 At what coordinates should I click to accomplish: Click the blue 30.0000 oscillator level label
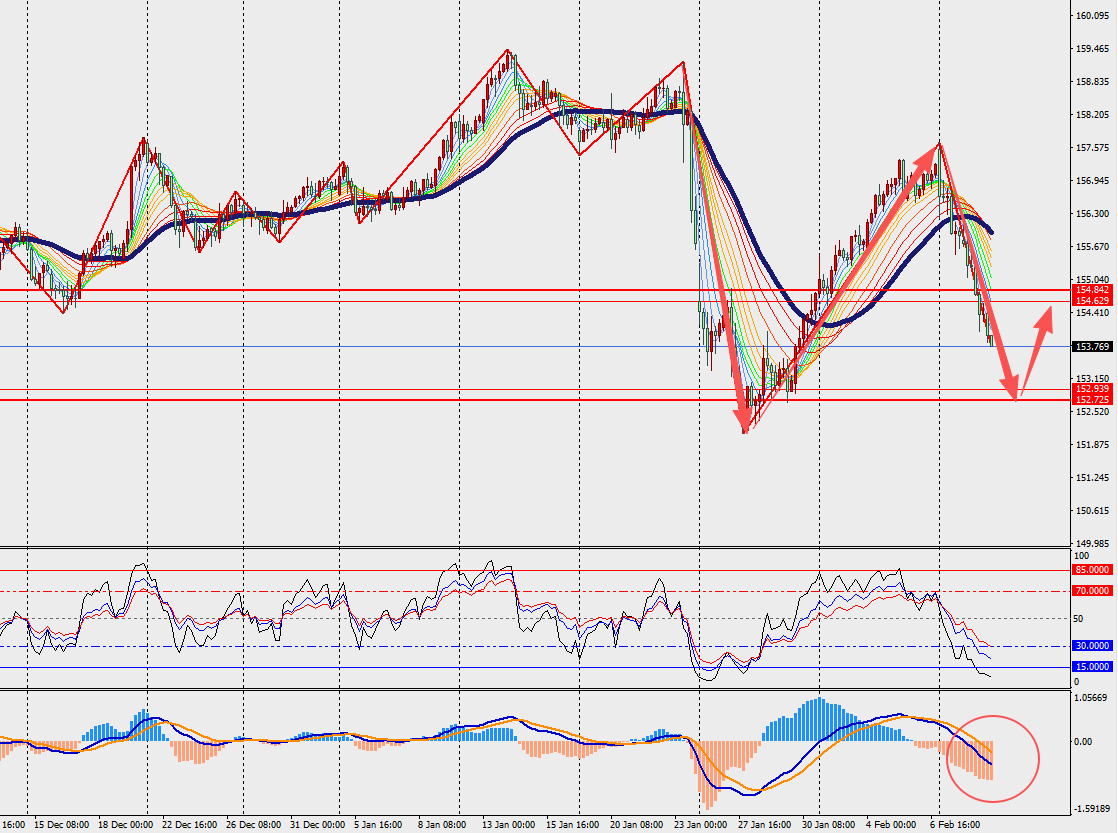[1092, 646]
